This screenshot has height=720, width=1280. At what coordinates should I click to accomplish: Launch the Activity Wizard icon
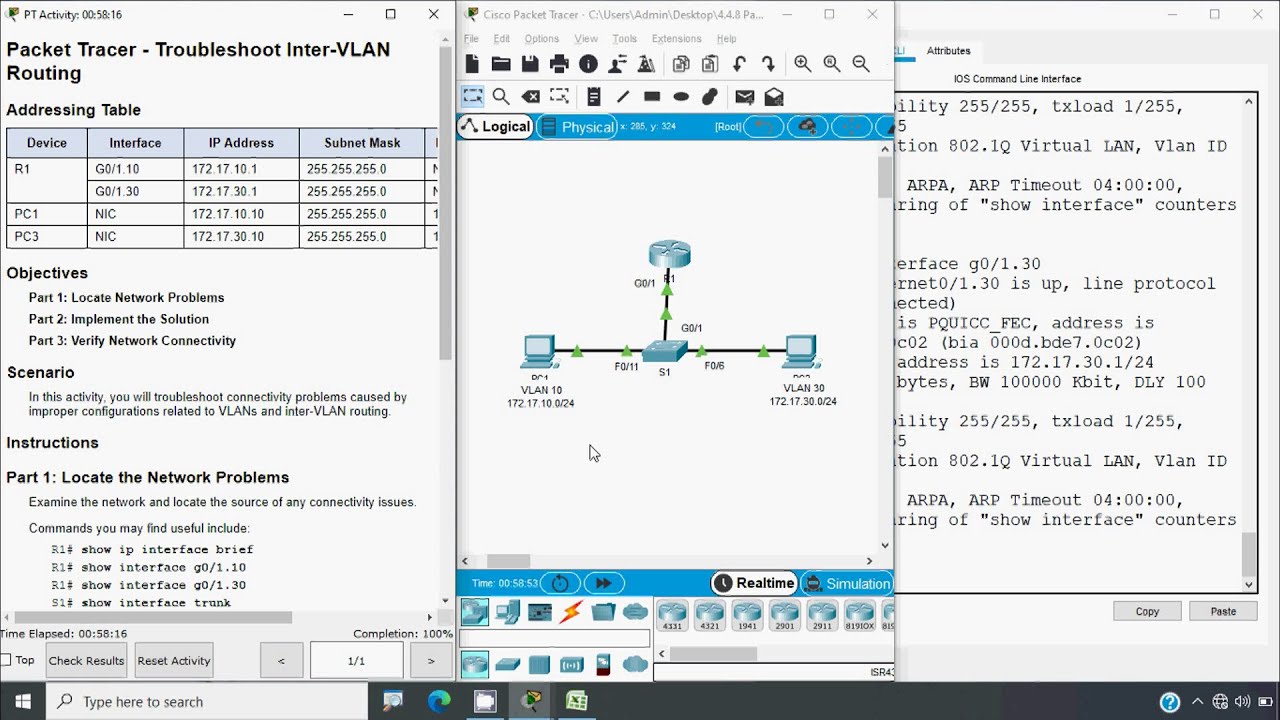pyautogui.click(x=617, y=64)
